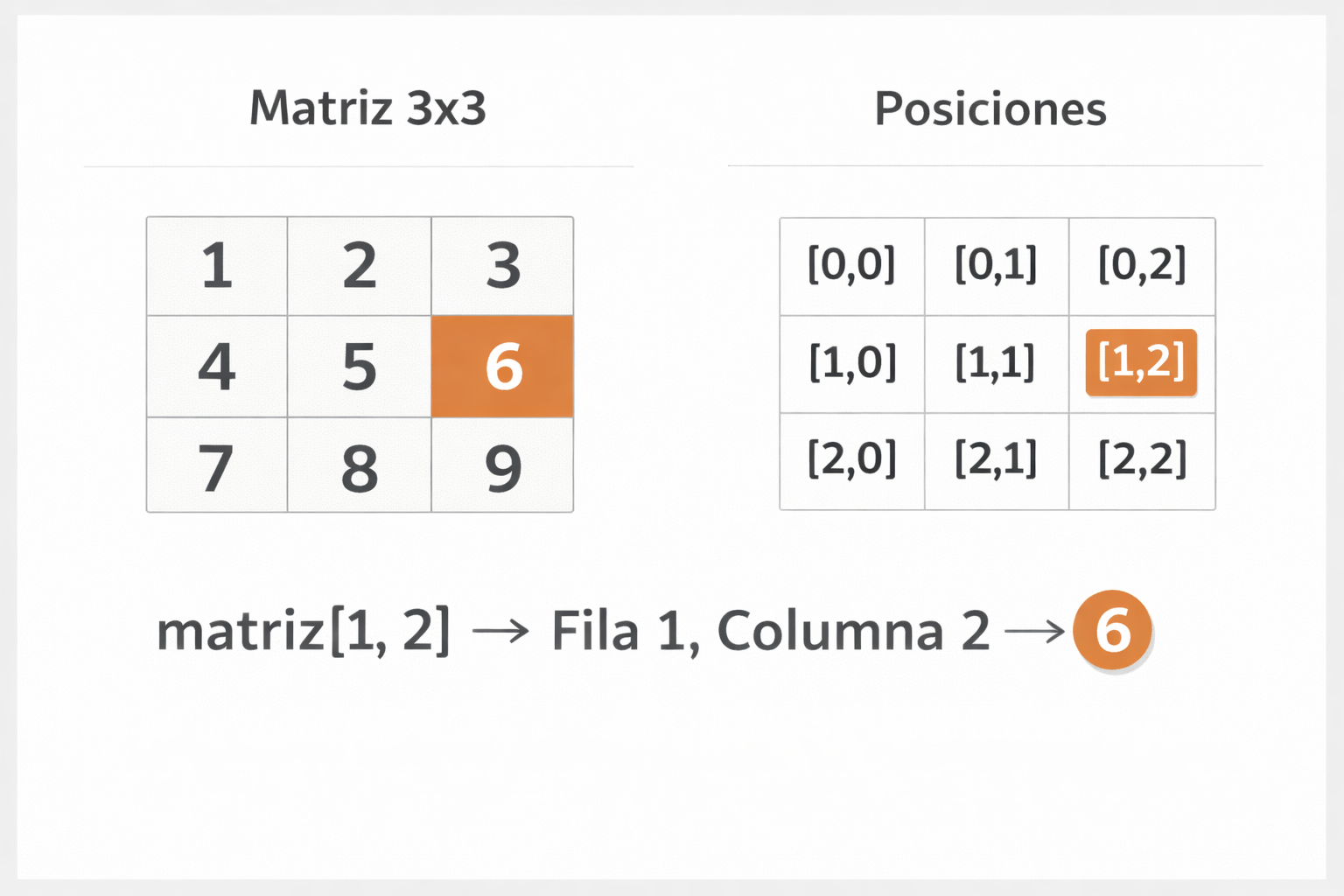
Task: Click the orange circle with result 6
Action: point(1112,630)
